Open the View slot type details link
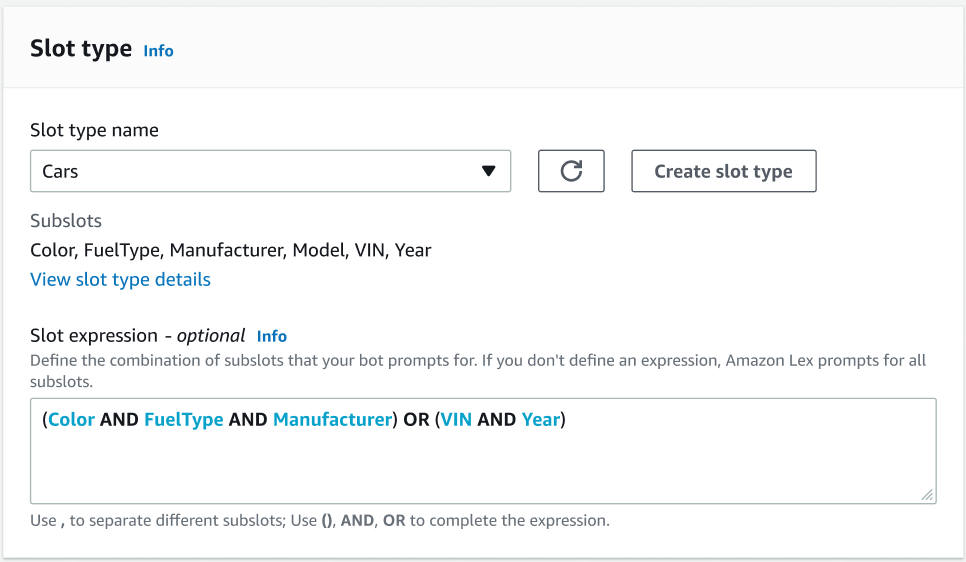This screenshot has height=562, width=966. (120, 279)
